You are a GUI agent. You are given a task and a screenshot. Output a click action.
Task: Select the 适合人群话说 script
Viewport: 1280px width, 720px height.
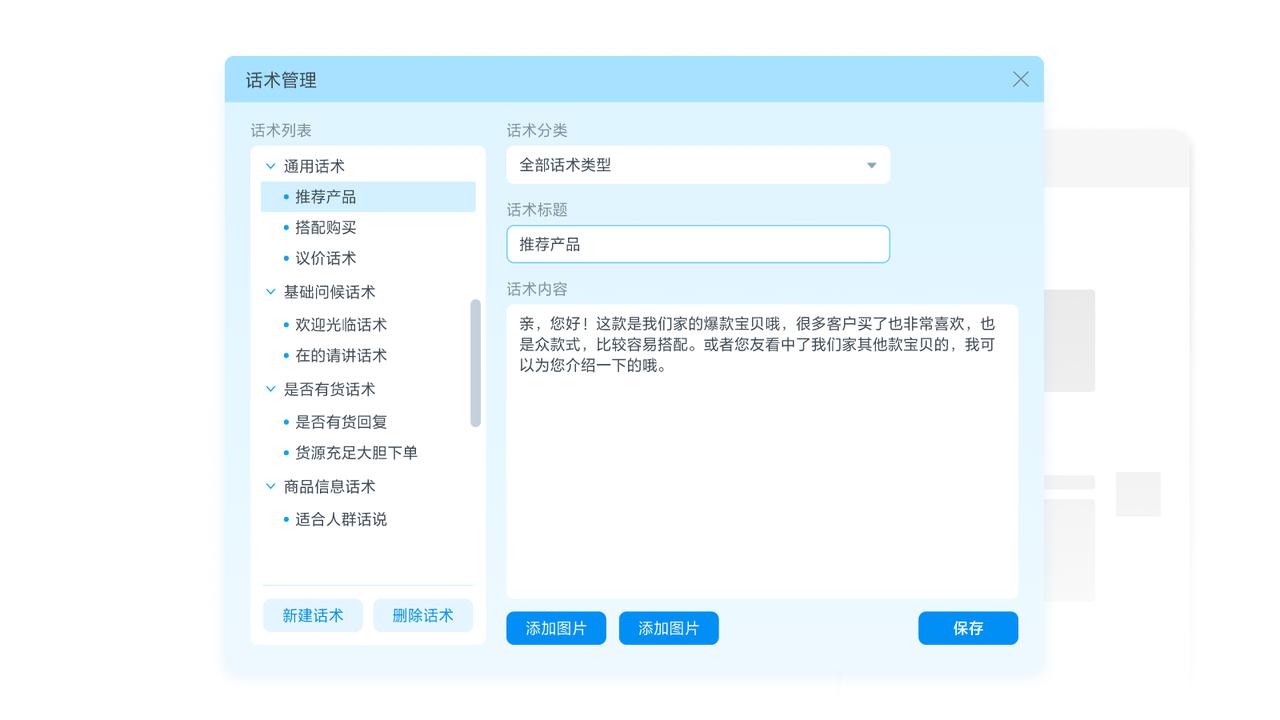click(x=341, y=519)
